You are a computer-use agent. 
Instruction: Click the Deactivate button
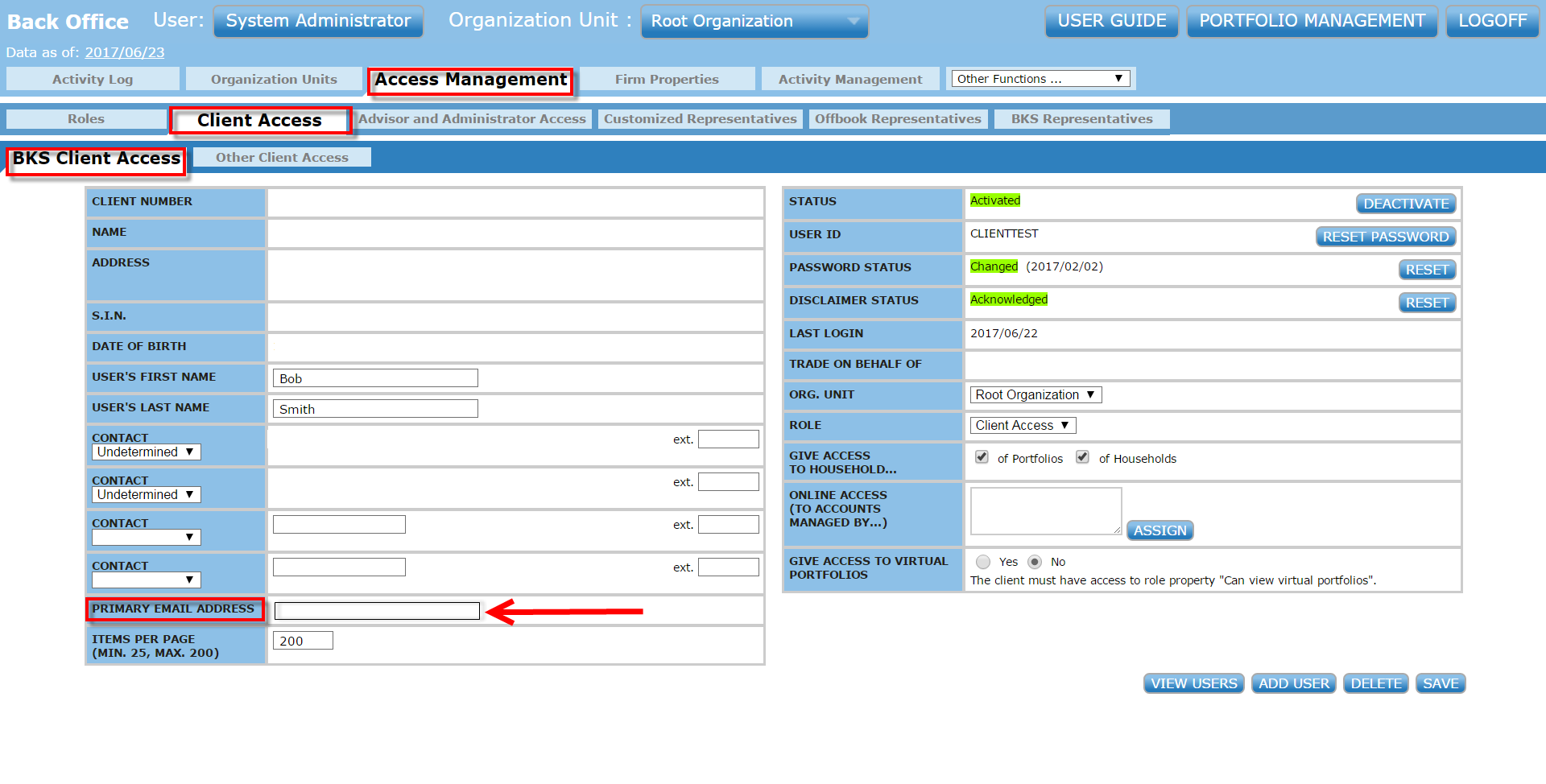1406,204
